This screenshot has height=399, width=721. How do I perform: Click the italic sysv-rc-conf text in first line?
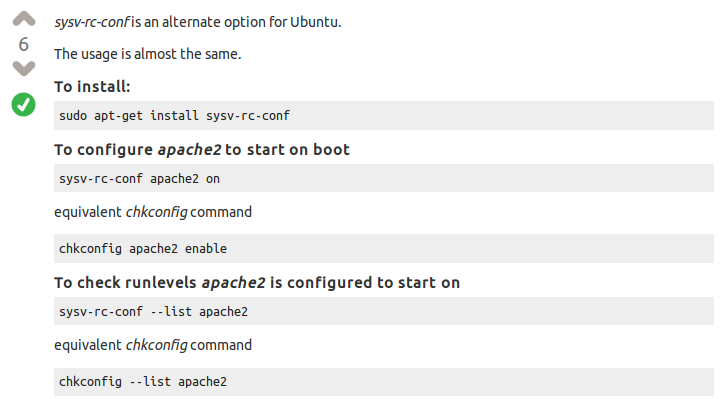pos(92,22)
